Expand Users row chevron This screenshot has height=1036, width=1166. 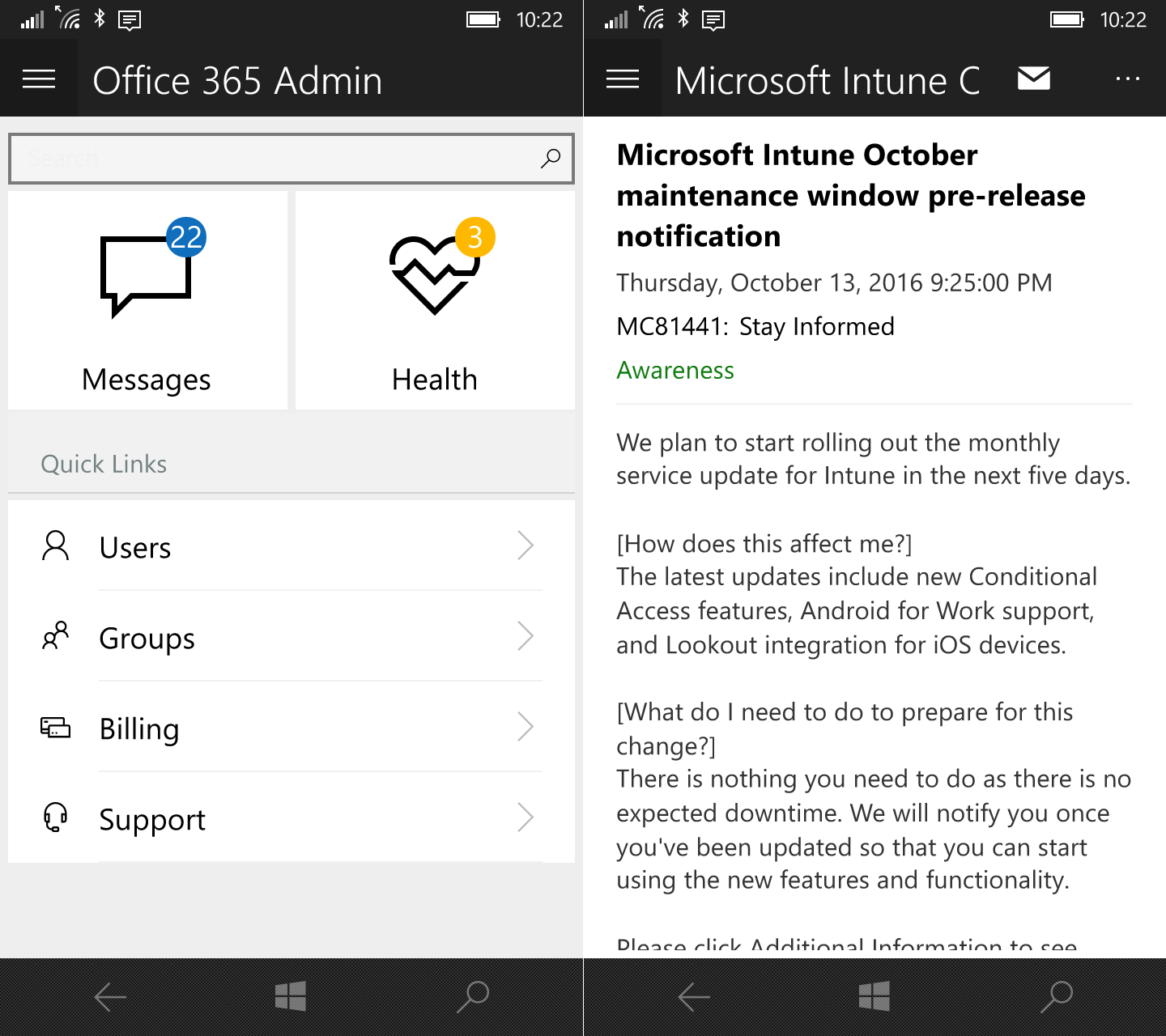526,546
